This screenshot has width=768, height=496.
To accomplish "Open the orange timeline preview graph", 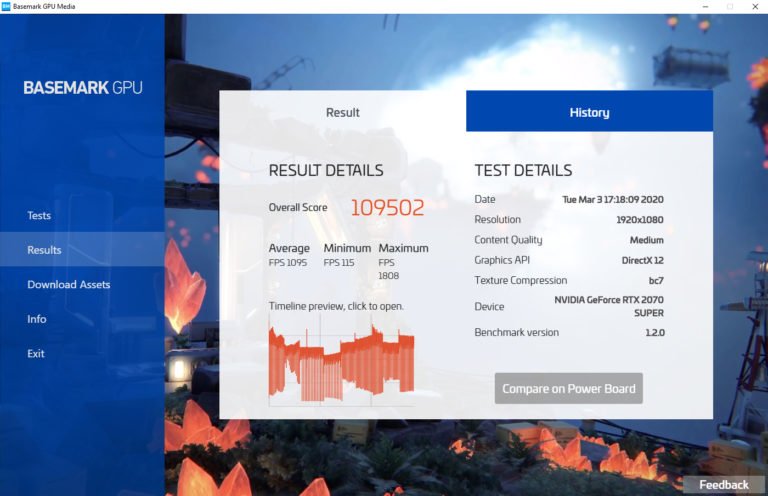I will pyautogui.click(x=341, y=363).
